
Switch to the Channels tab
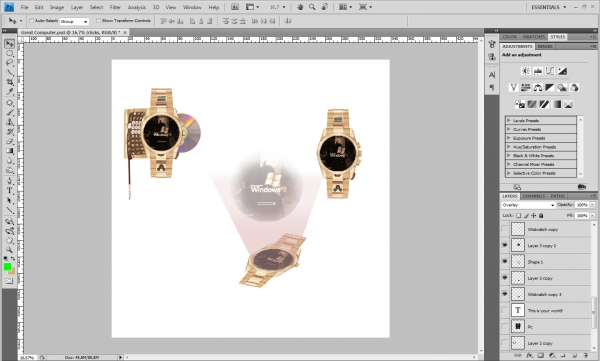(534, 196)
